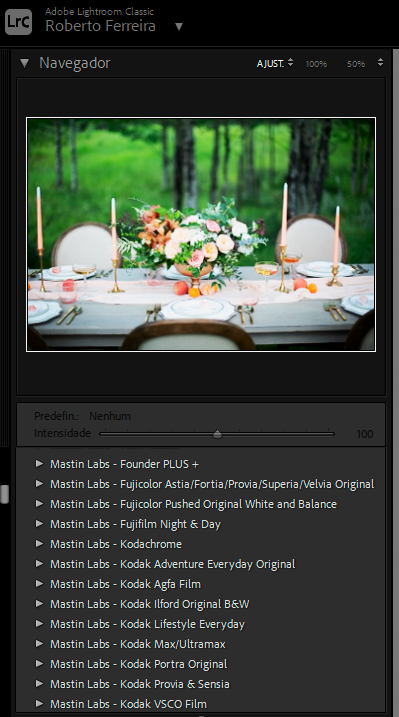Expand Mastin Labs - Kodak VSCO Film
Image resolution: width=399 pixels, height=717 pixels.
pos(39,704)
